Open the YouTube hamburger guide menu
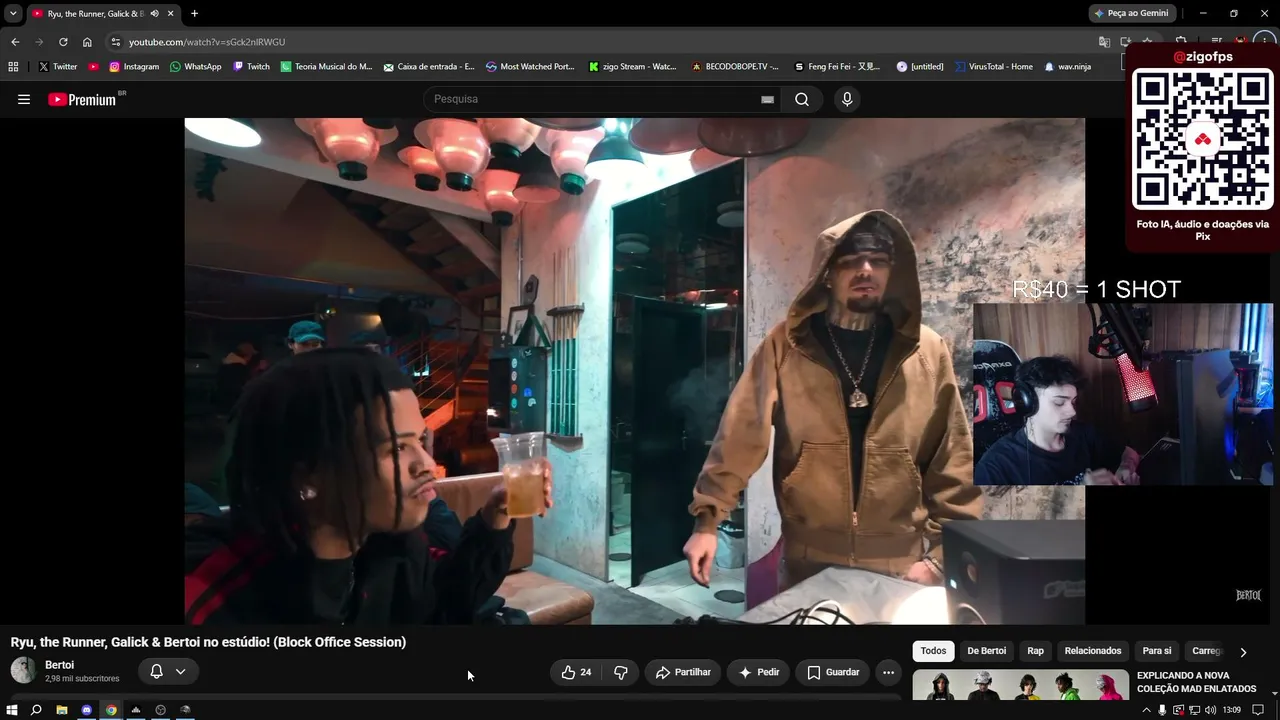The height and width of the screenshot is (720, 1280). point(24,99)
